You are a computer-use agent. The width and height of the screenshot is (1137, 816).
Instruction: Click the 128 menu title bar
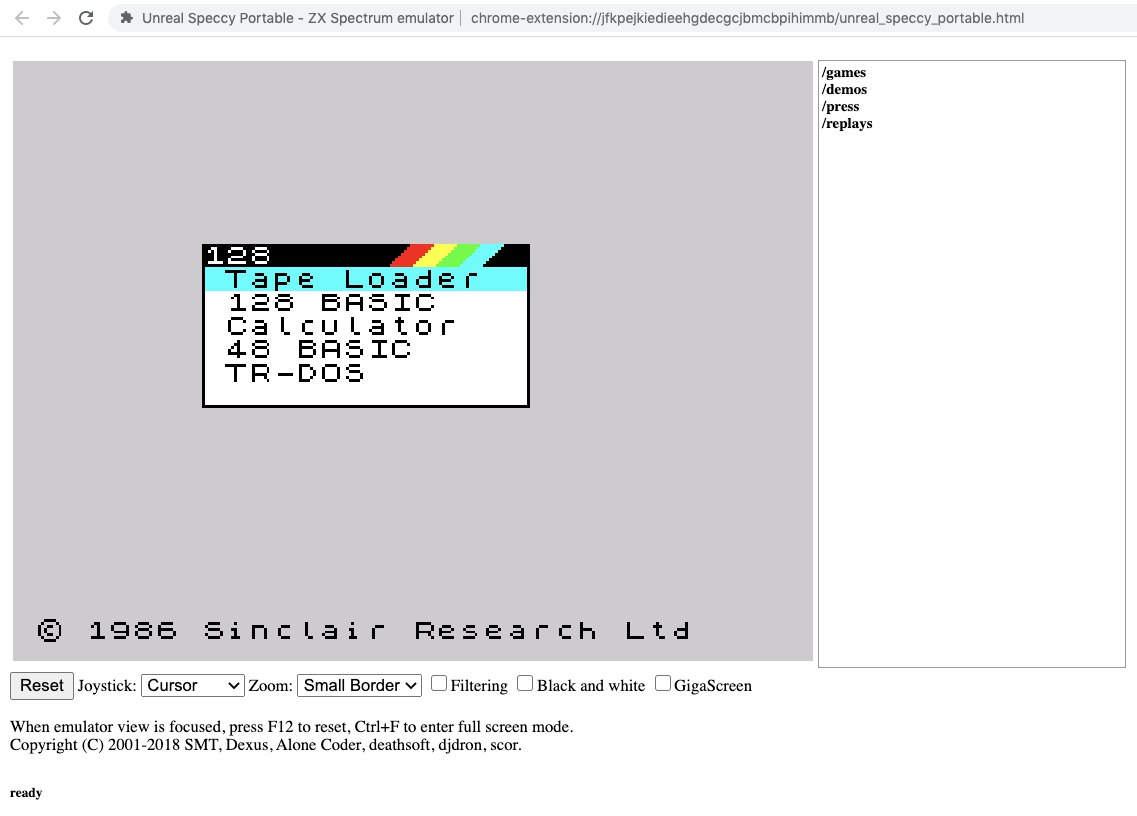tap(365, 255)
